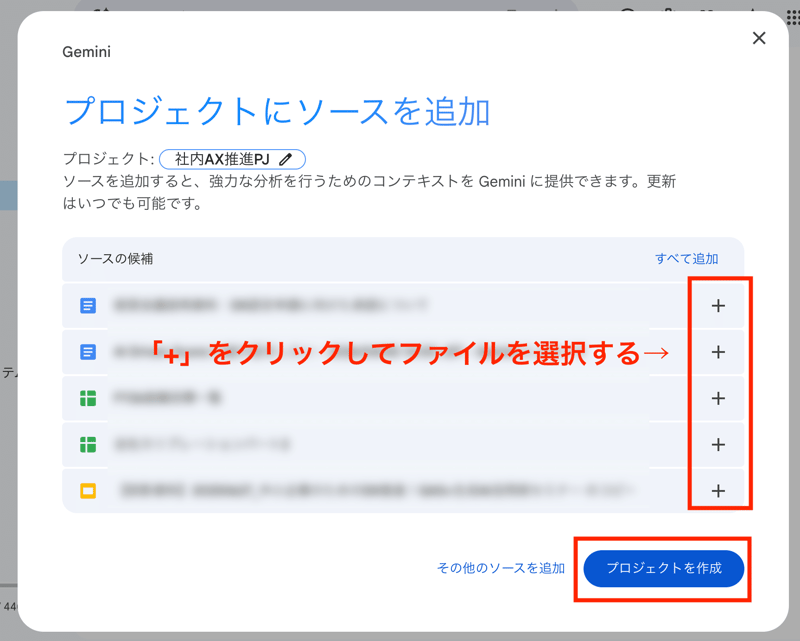Close the add sources dialog
800x641 pixels.
tap(759, 38)
